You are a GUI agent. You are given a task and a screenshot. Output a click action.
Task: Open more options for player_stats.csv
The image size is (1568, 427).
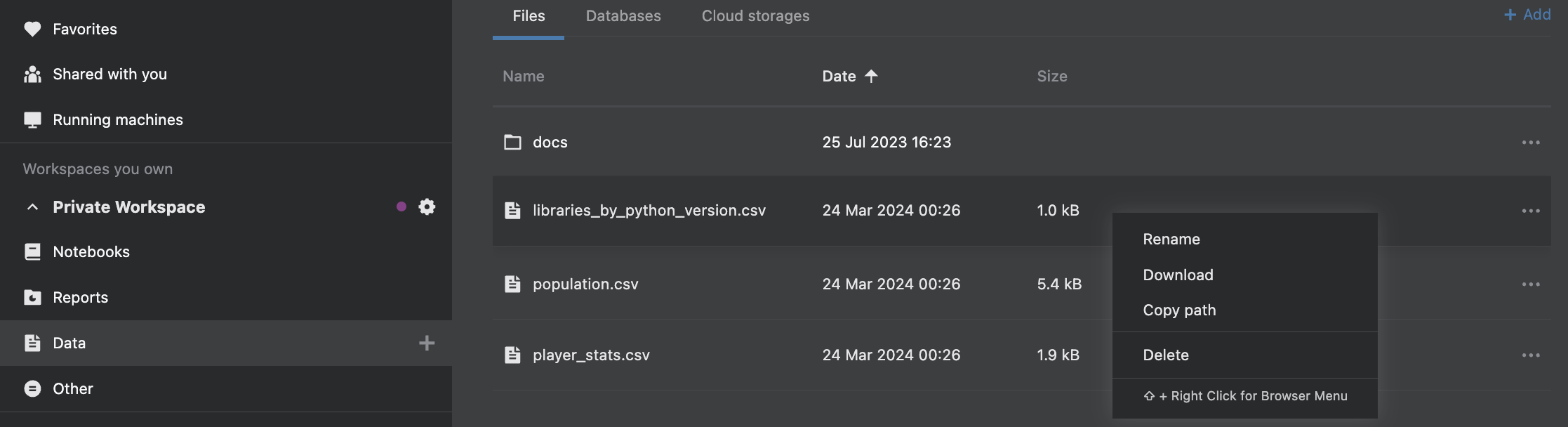pos(1530,355)
